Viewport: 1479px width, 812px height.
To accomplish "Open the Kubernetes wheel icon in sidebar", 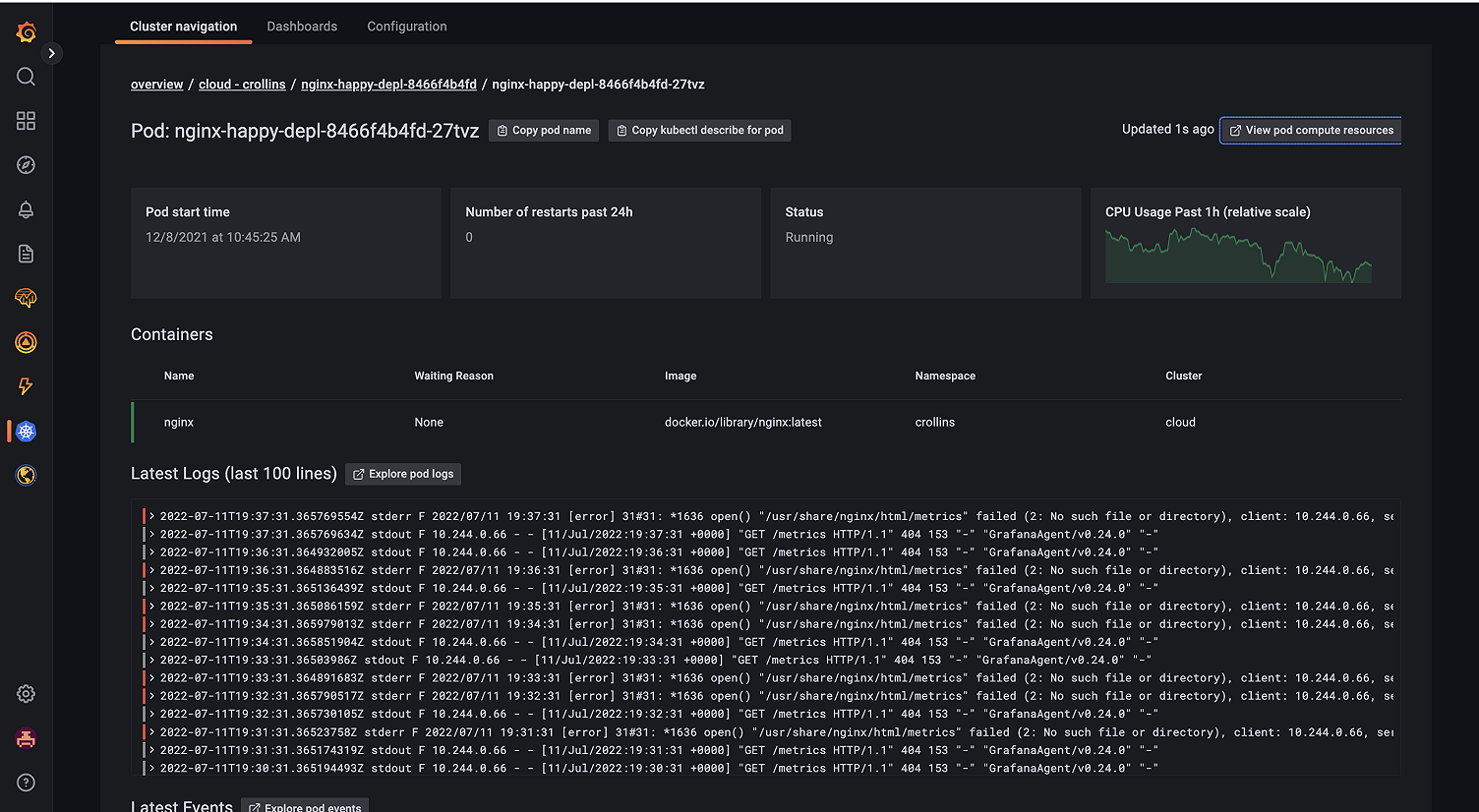I will [27, 432].
